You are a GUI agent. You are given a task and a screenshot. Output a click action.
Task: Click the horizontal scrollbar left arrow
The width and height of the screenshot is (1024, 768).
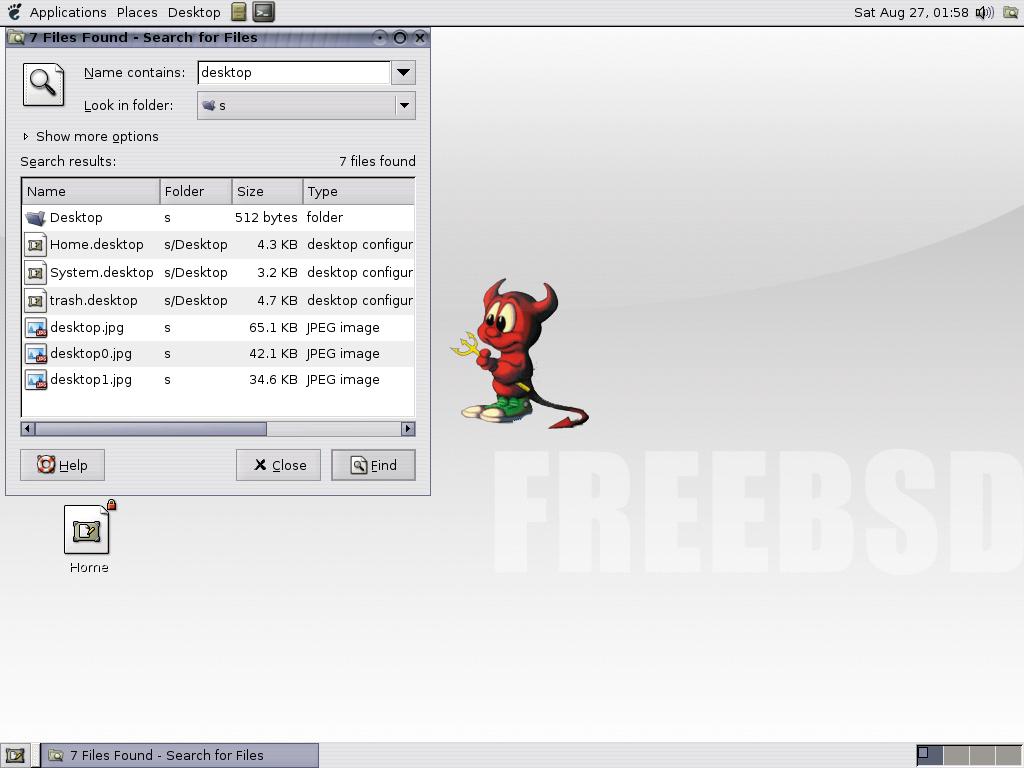coord(28,428)
